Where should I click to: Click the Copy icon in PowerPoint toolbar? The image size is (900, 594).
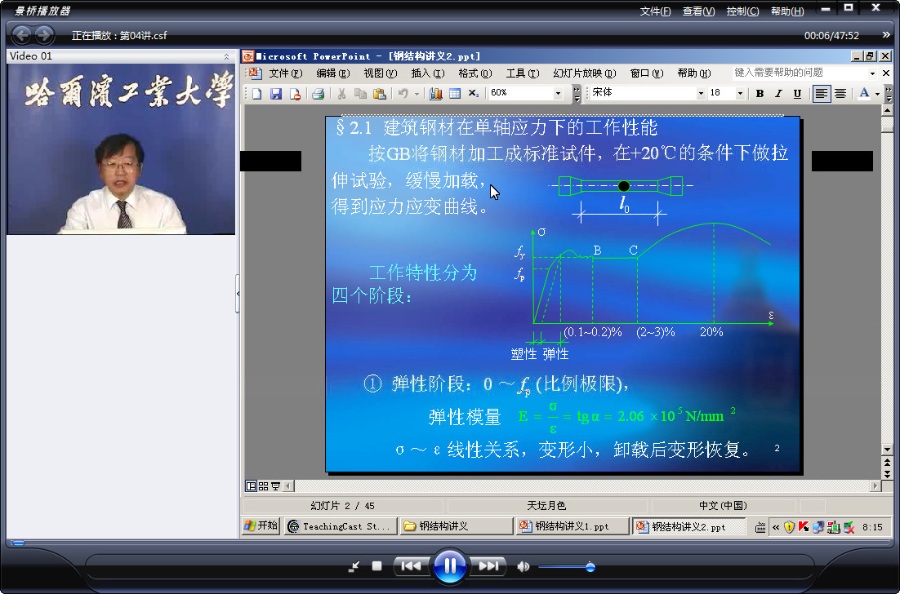[360, 94]
